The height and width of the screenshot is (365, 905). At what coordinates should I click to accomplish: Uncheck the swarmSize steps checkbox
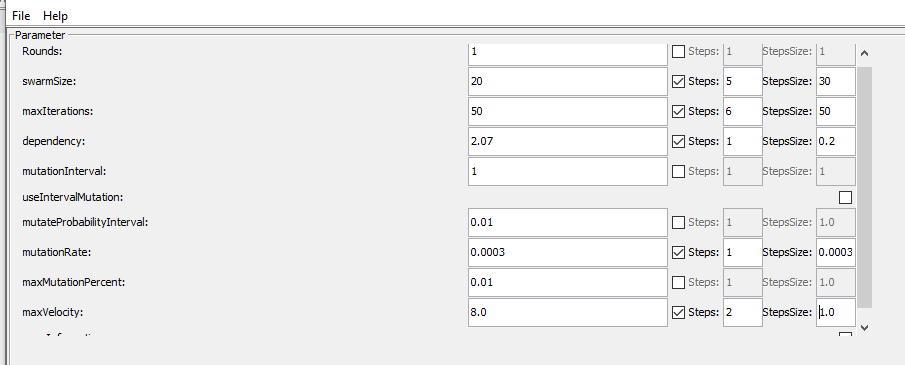pos(679,81)
